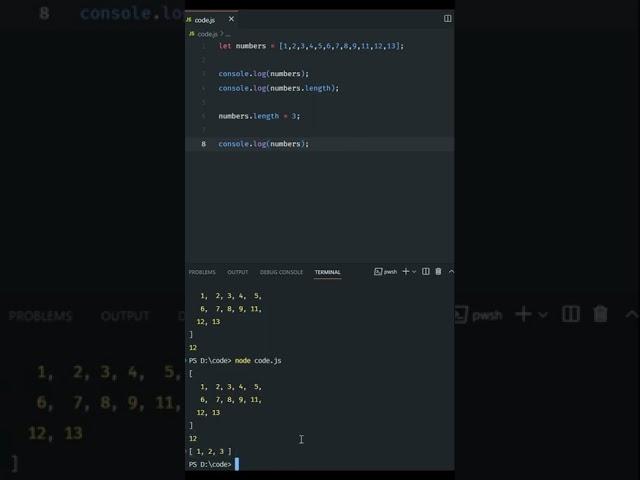The width and height of the screenshot is (640, 480).
Task: Click the line with 'let numbers' array declaration
Action: 311,46
